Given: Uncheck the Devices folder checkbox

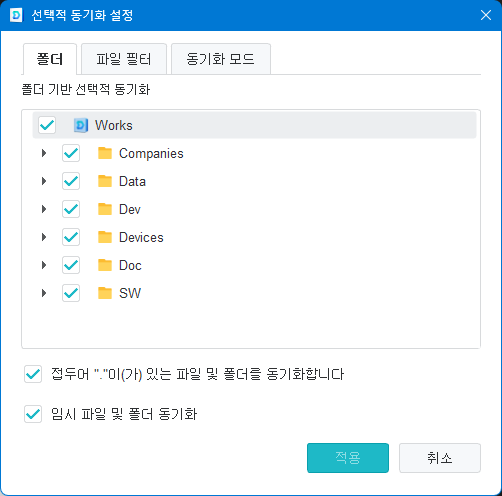Looking at the screenshot, I should [x=71, y=237].
